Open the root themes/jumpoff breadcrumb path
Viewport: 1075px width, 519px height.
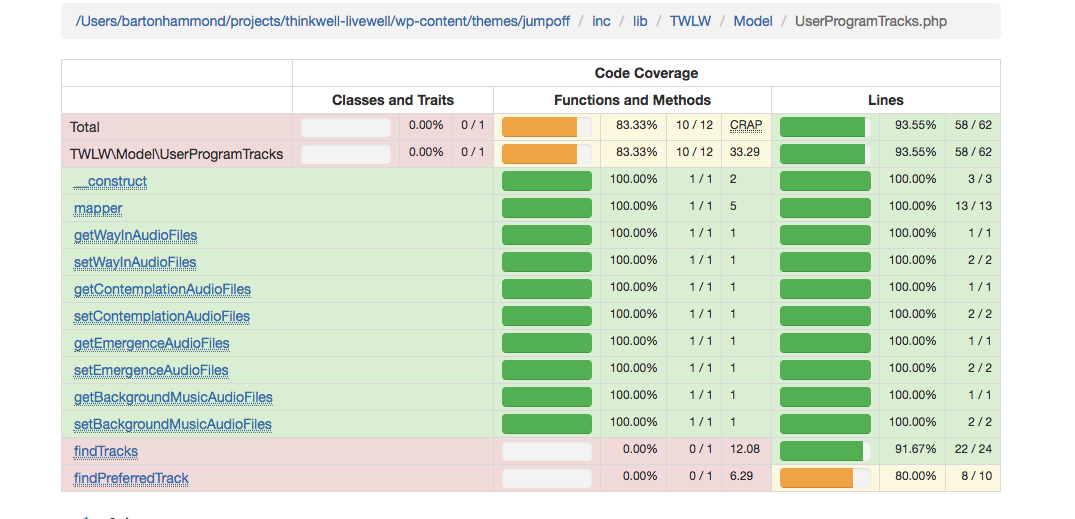(x=322, y=21)
